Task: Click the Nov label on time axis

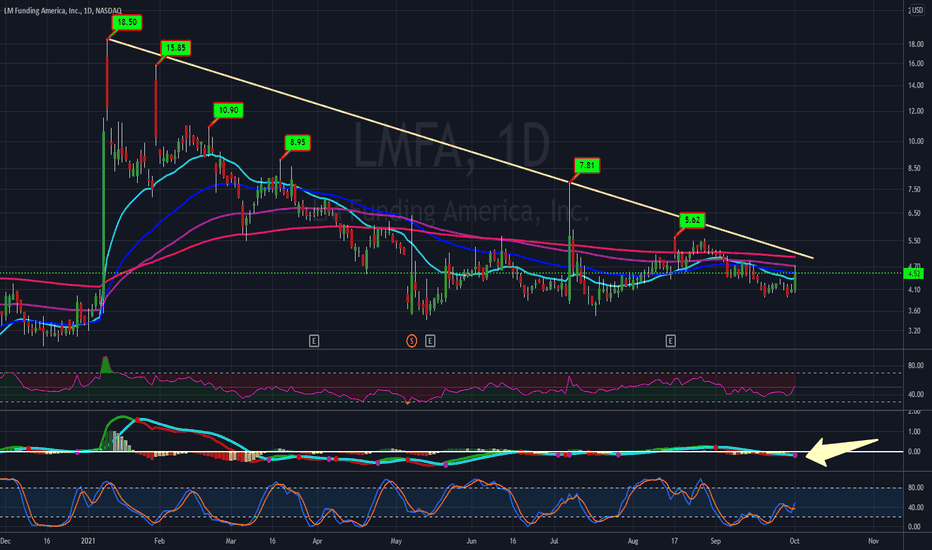Action: 873,541
